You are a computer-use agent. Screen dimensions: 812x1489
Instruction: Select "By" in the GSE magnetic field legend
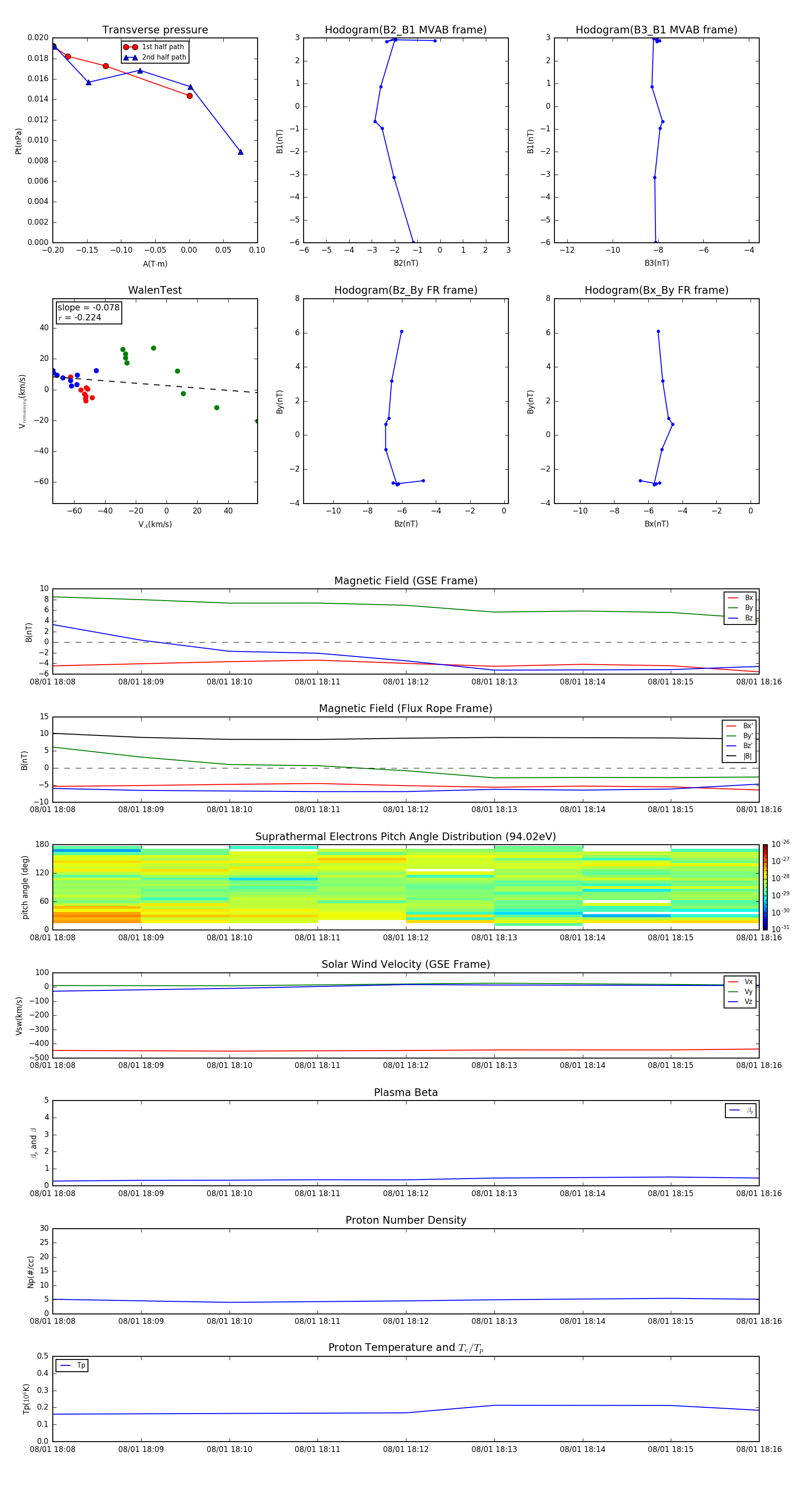[740, 607]
